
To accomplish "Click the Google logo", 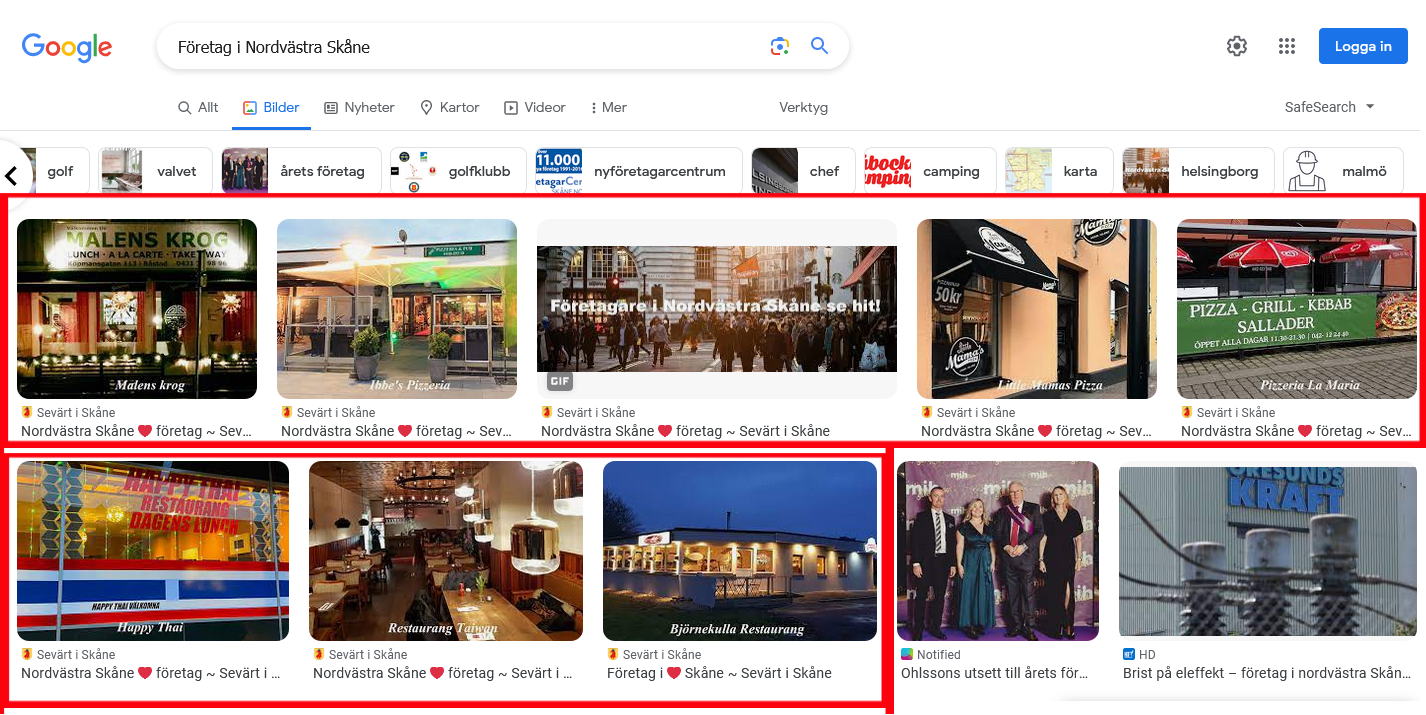I will click(67, 47).
